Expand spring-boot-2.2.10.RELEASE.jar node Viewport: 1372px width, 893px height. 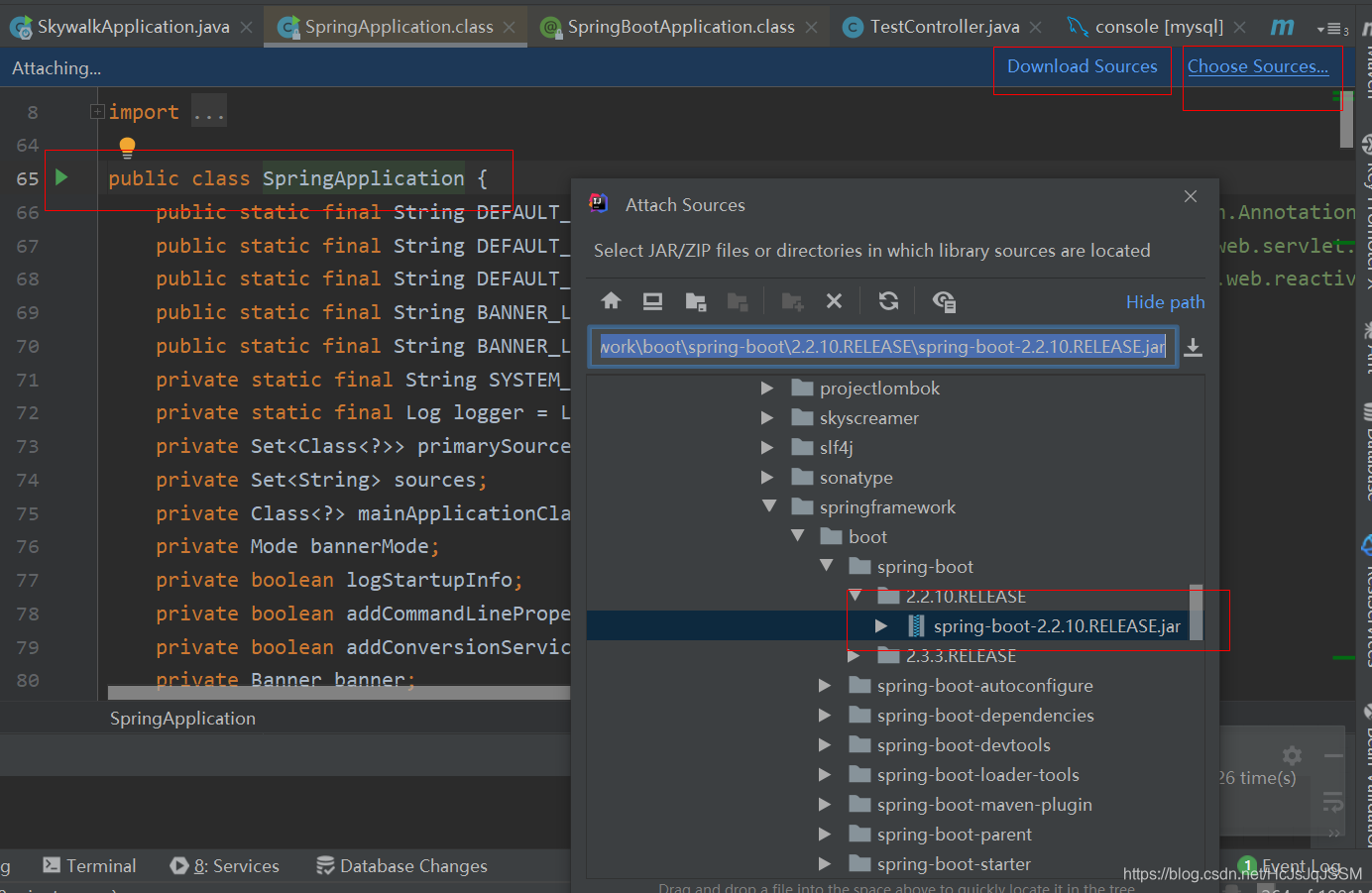pyautogui.click(x=881, y=626)
